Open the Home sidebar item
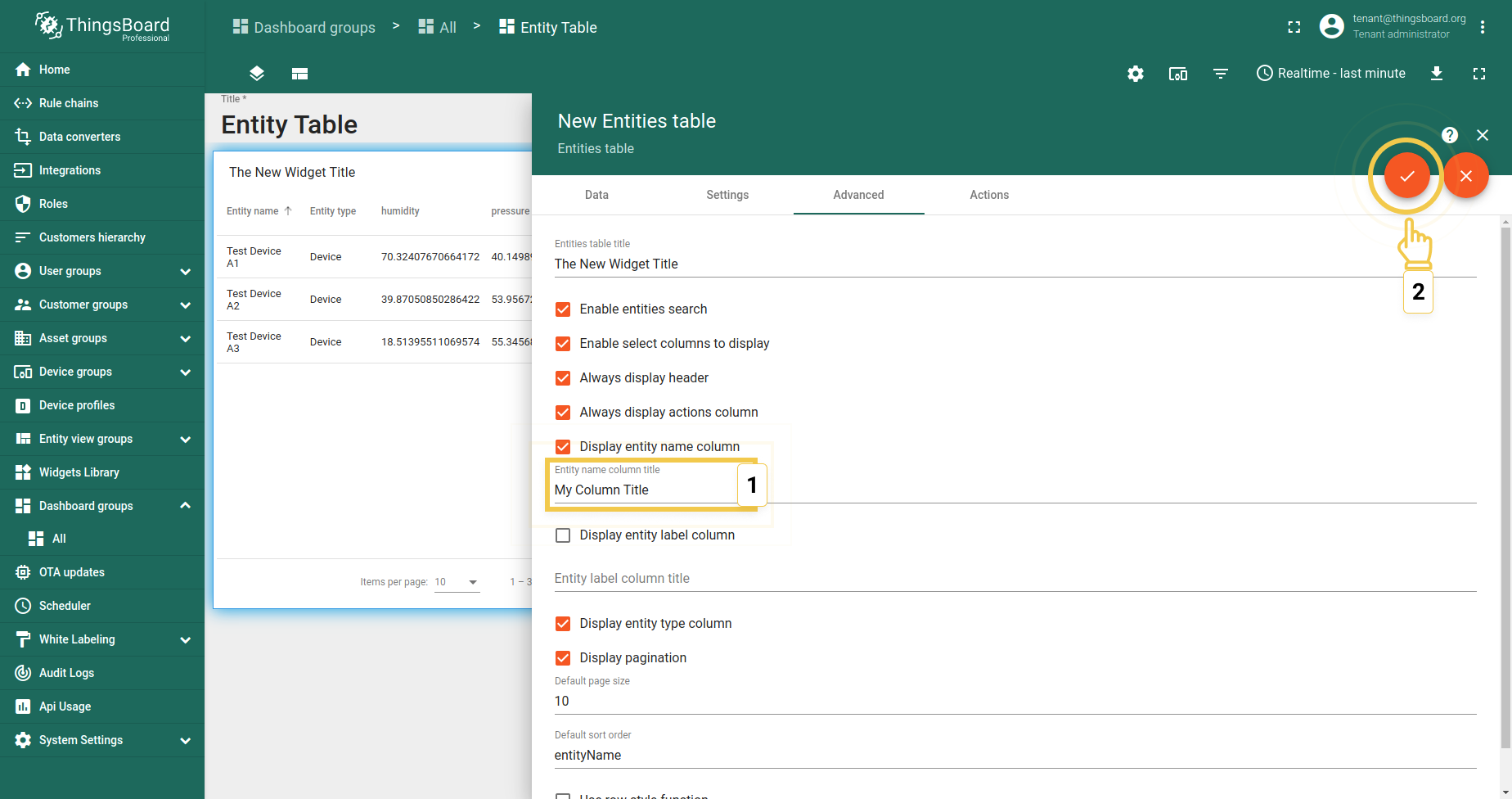This screenshot has height=799, width=1512. point(102,70)
